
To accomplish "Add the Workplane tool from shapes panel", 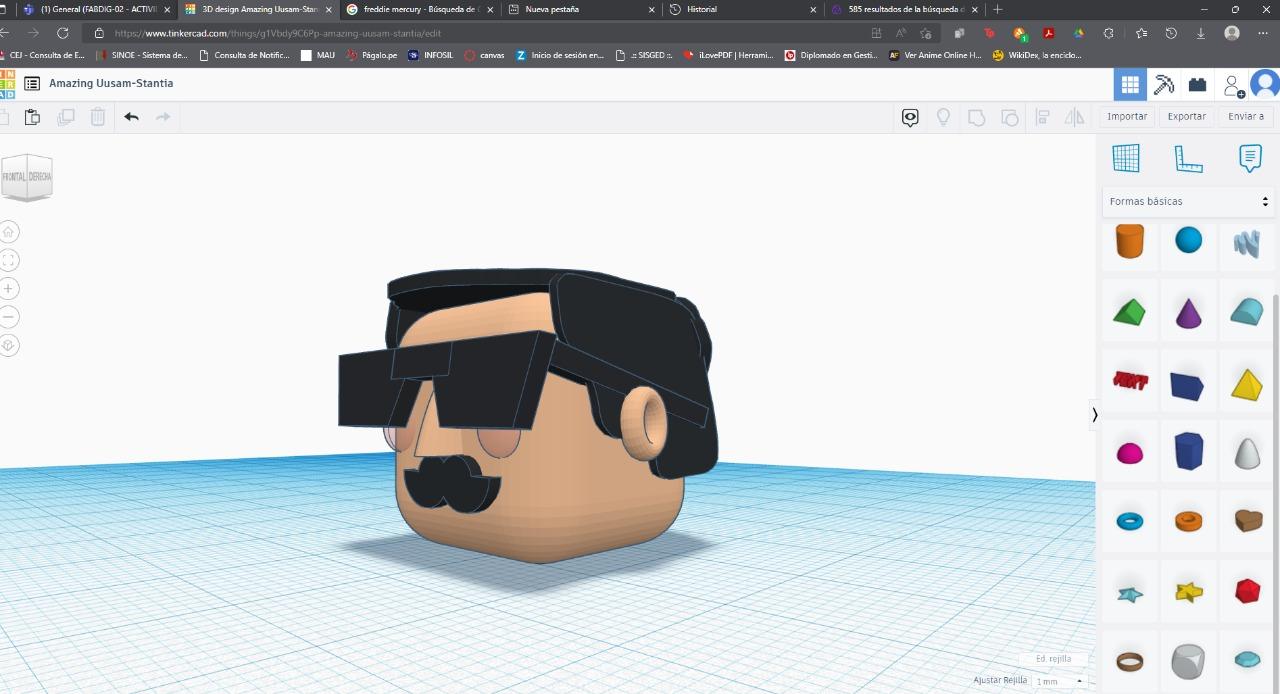I will point(1126,158).
